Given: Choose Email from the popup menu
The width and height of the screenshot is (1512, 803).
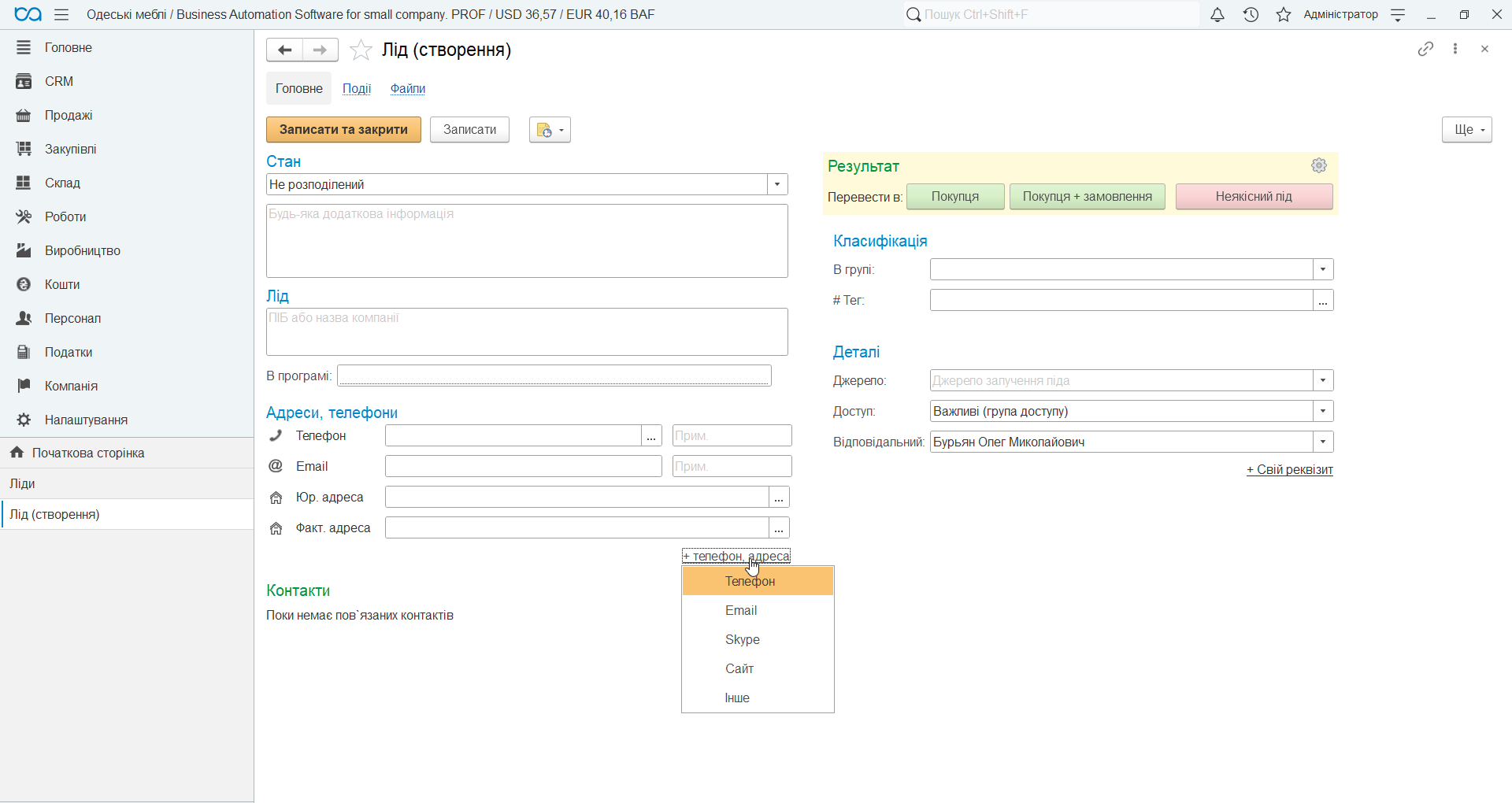Looking at the screenshot, I should [x=758, y=610].
